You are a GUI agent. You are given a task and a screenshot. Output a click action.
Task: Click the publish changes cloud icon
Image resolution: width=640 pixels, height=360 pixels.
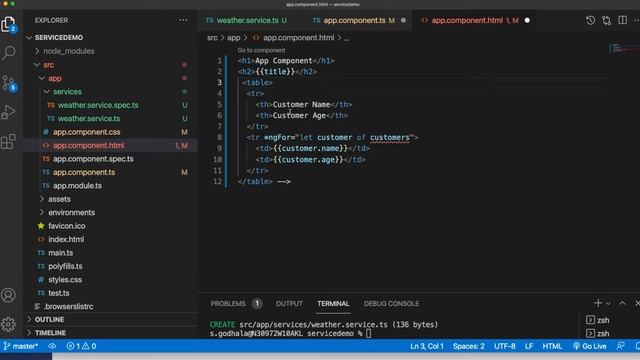(52, 346)
